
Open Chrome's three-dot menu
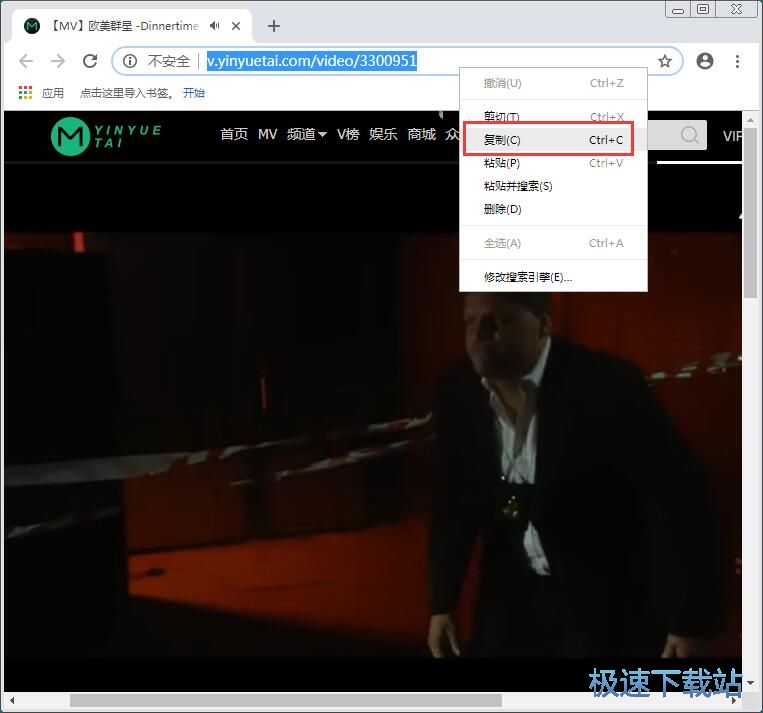737,61
